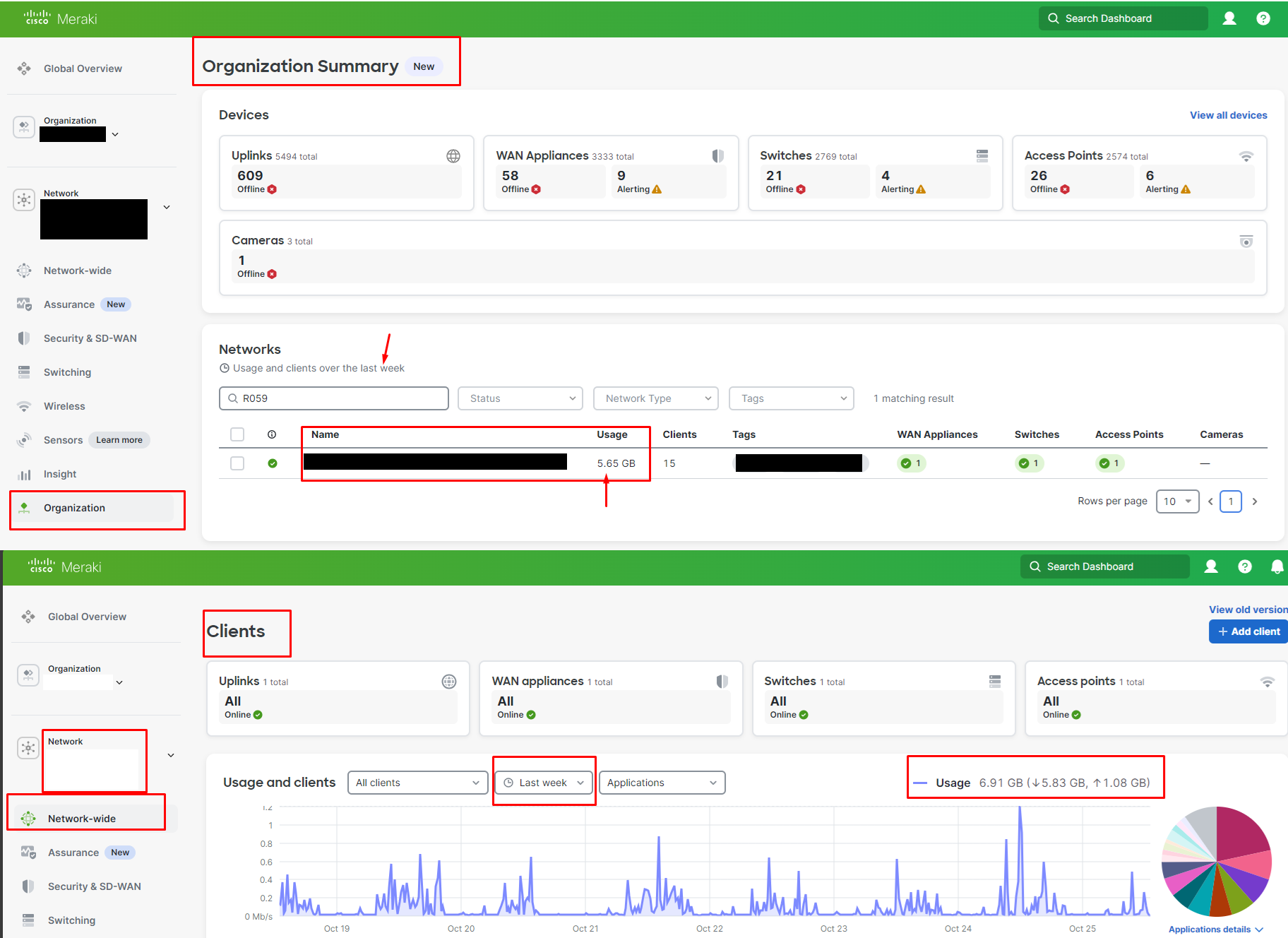Select the Security & SD-WAN shield icon

[x=24, y=338]
